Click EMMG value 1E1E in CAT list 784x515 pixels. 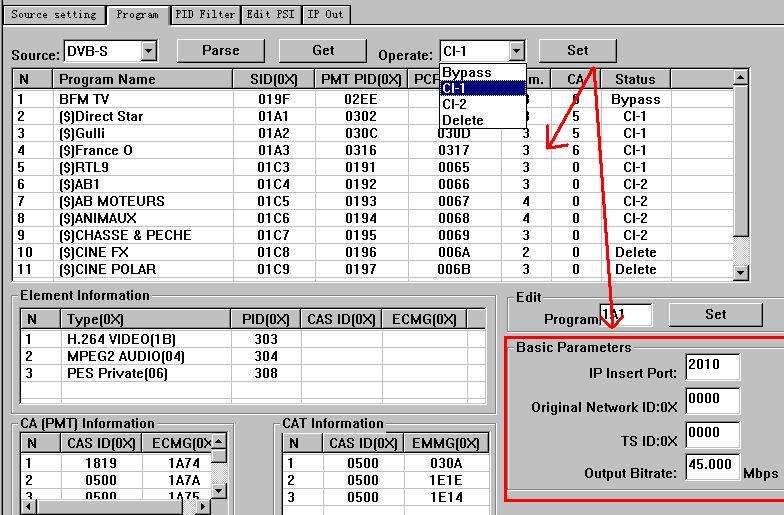click(446, 480)
